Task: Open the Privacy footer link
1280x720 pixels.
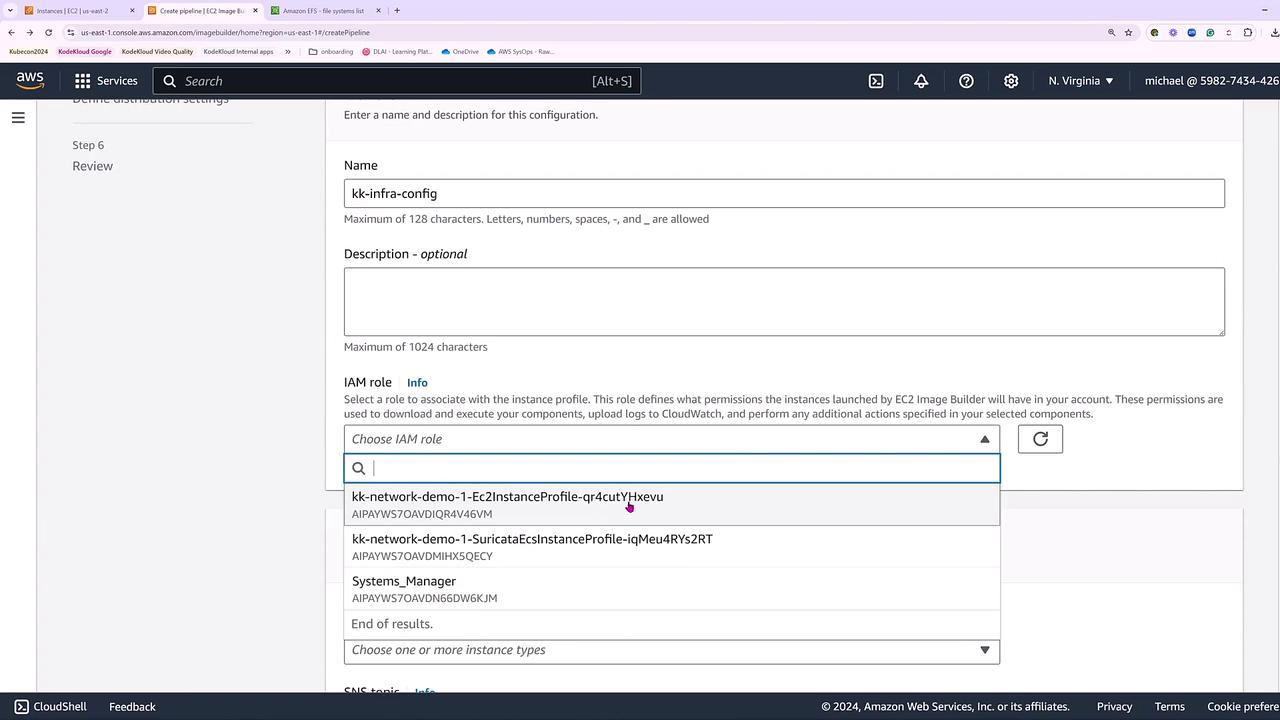Action: click(x=1114, y=707)
